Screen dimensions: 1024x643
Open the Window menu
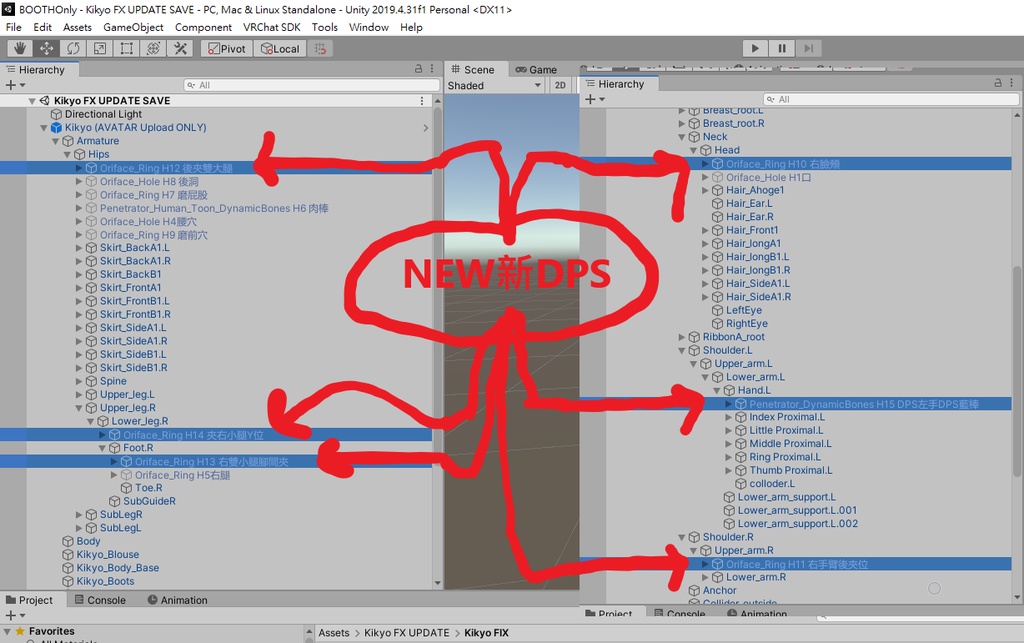368,27
